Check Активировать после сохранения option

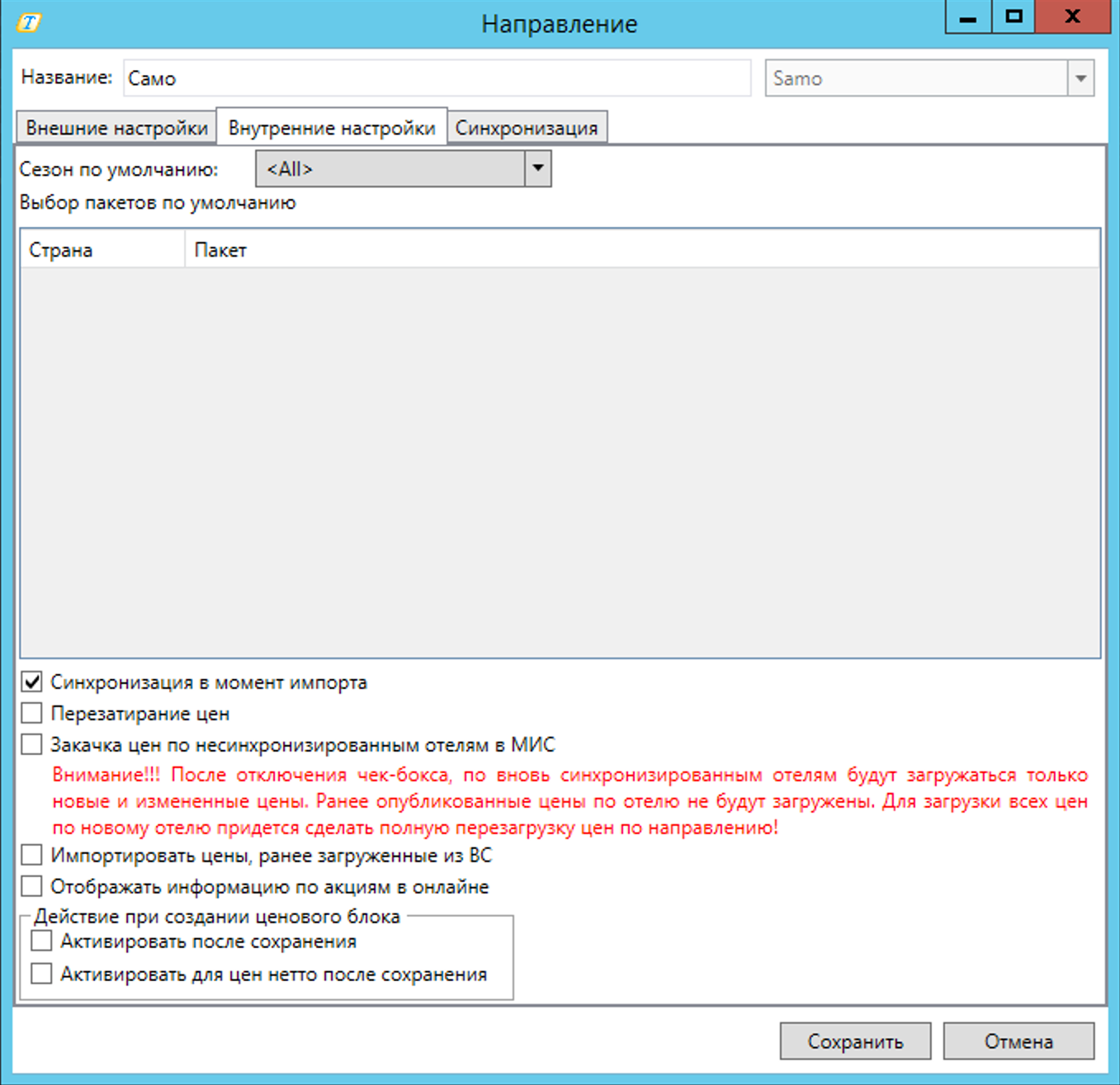41,941
